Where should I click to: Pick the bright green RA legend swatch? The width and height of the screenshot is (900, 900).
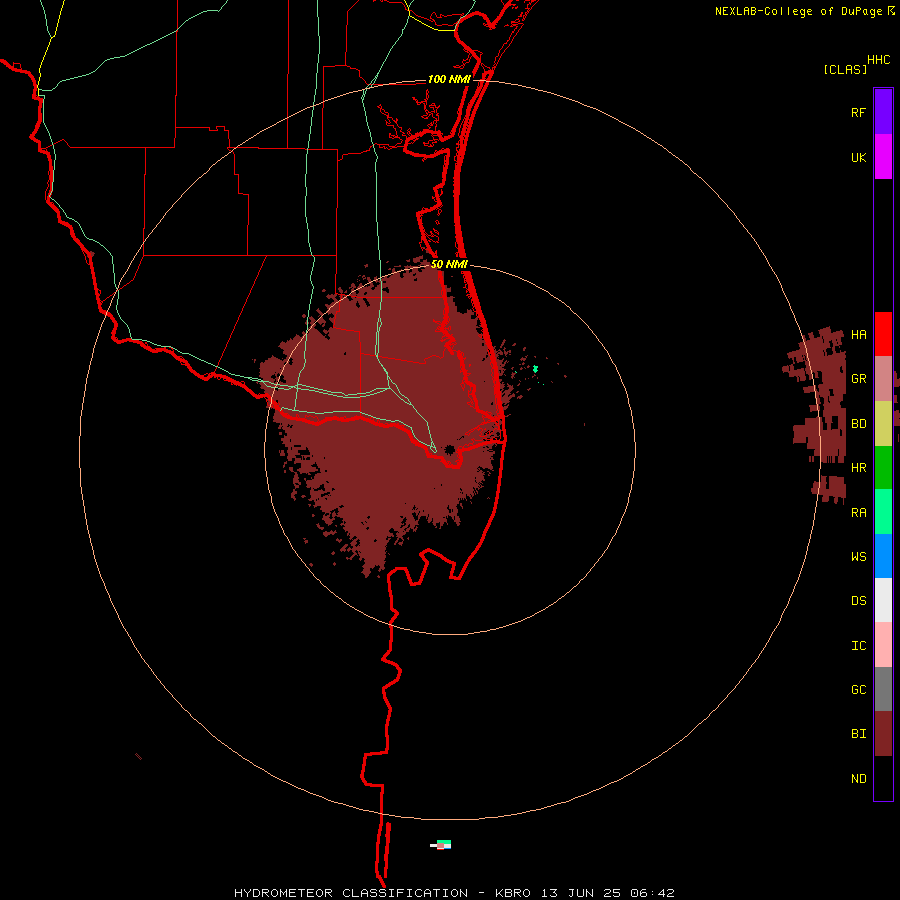pos(883,512)
